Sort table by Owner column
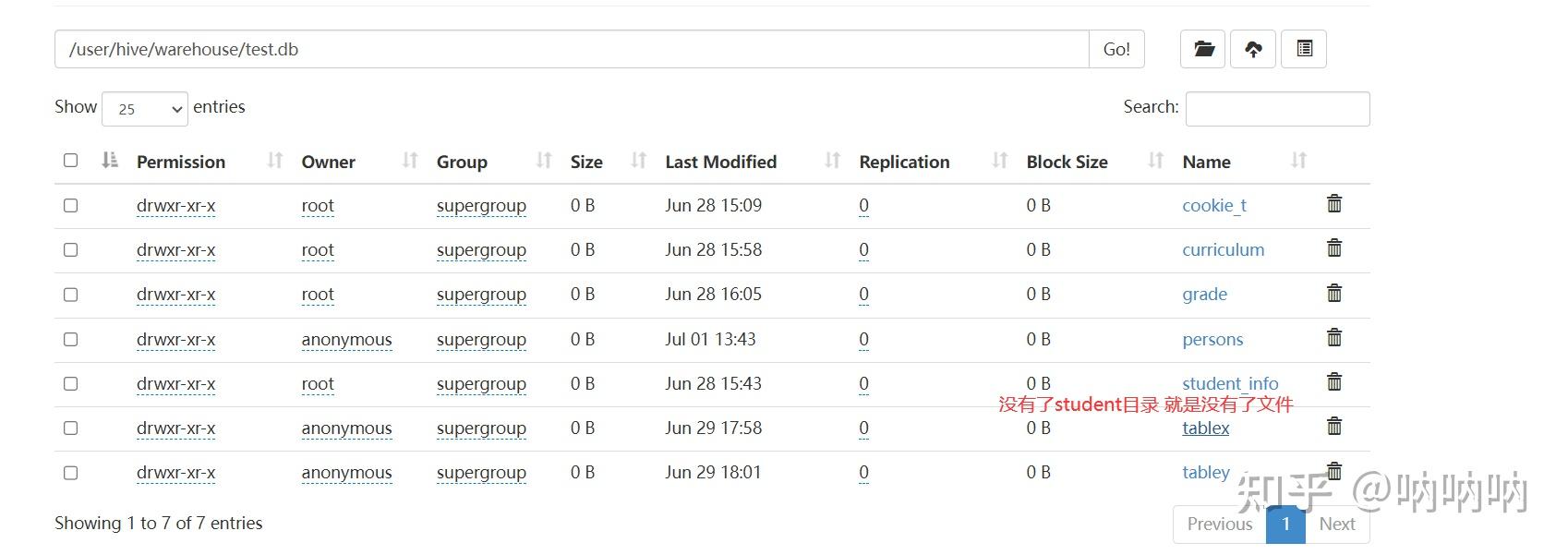The image size is (1568, 555). [x=329, y=162]
